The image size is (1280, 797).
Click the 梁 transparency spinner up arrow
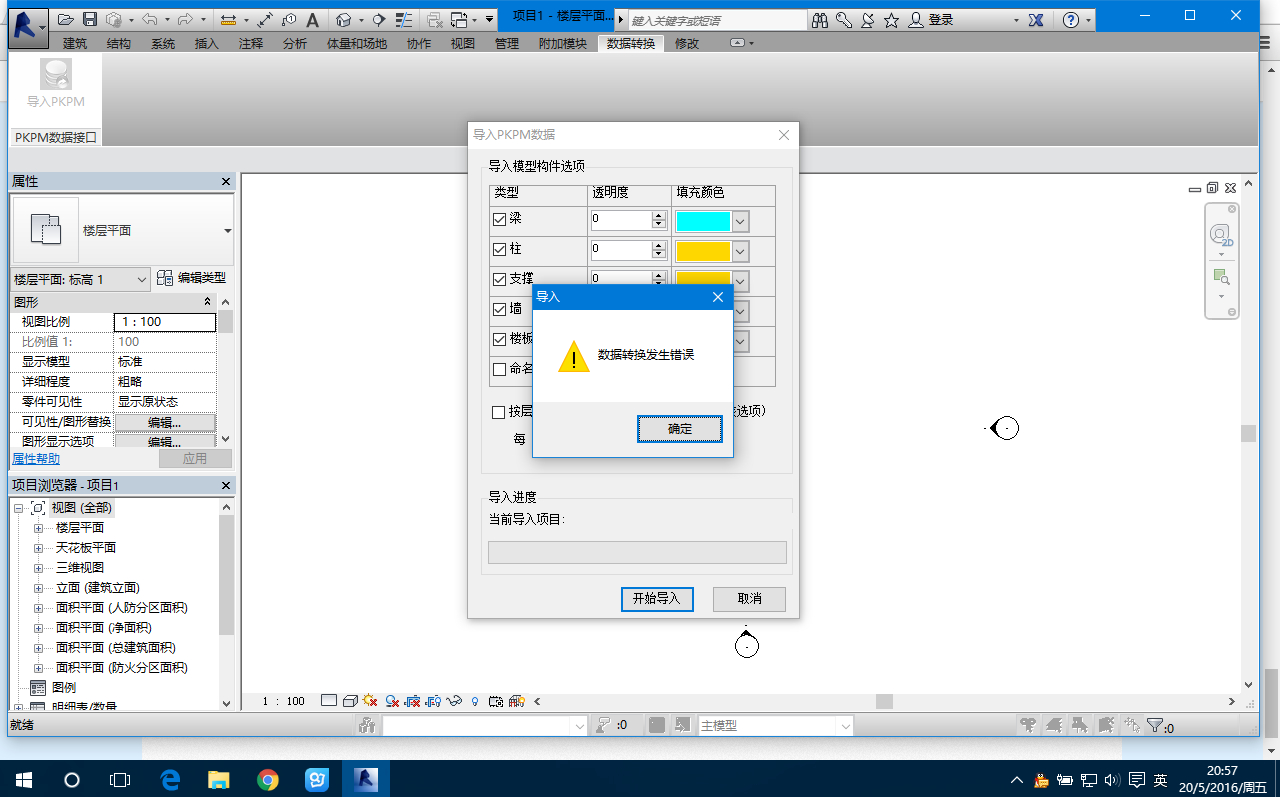[x=658, y=216]
